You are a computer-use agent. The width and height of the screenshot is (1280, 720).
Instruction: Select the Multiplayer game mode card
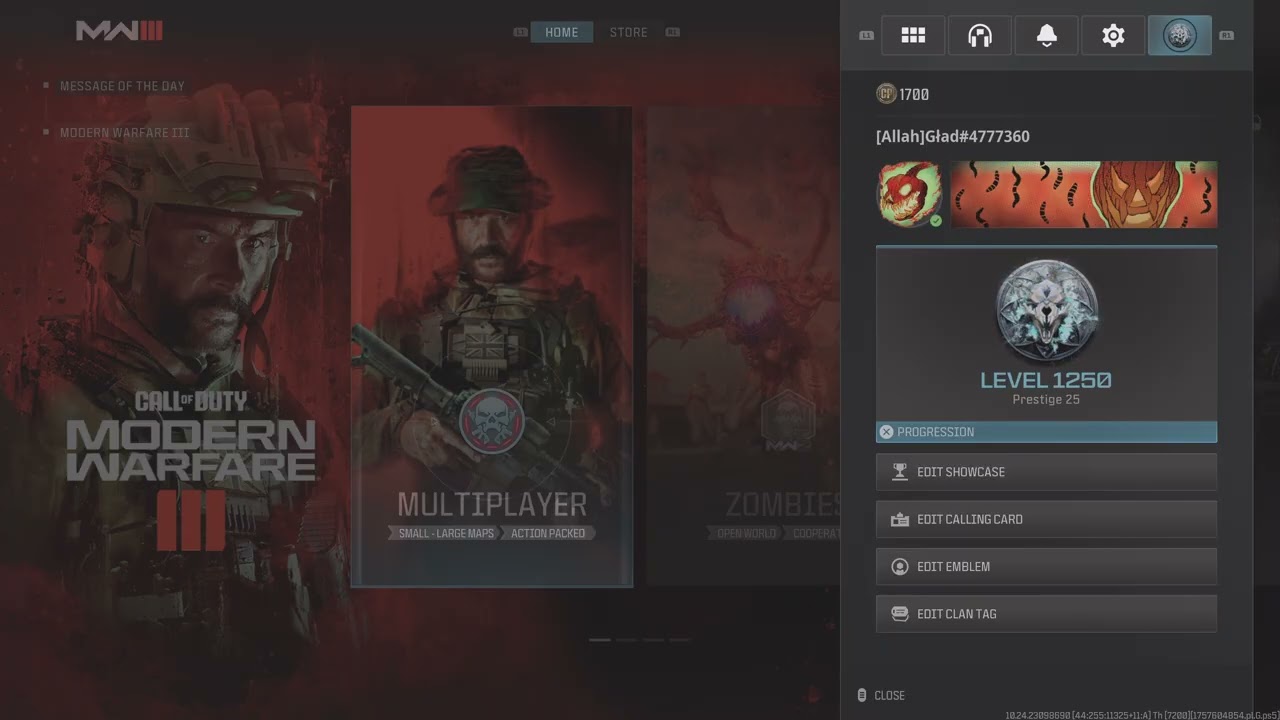[492, 346]
